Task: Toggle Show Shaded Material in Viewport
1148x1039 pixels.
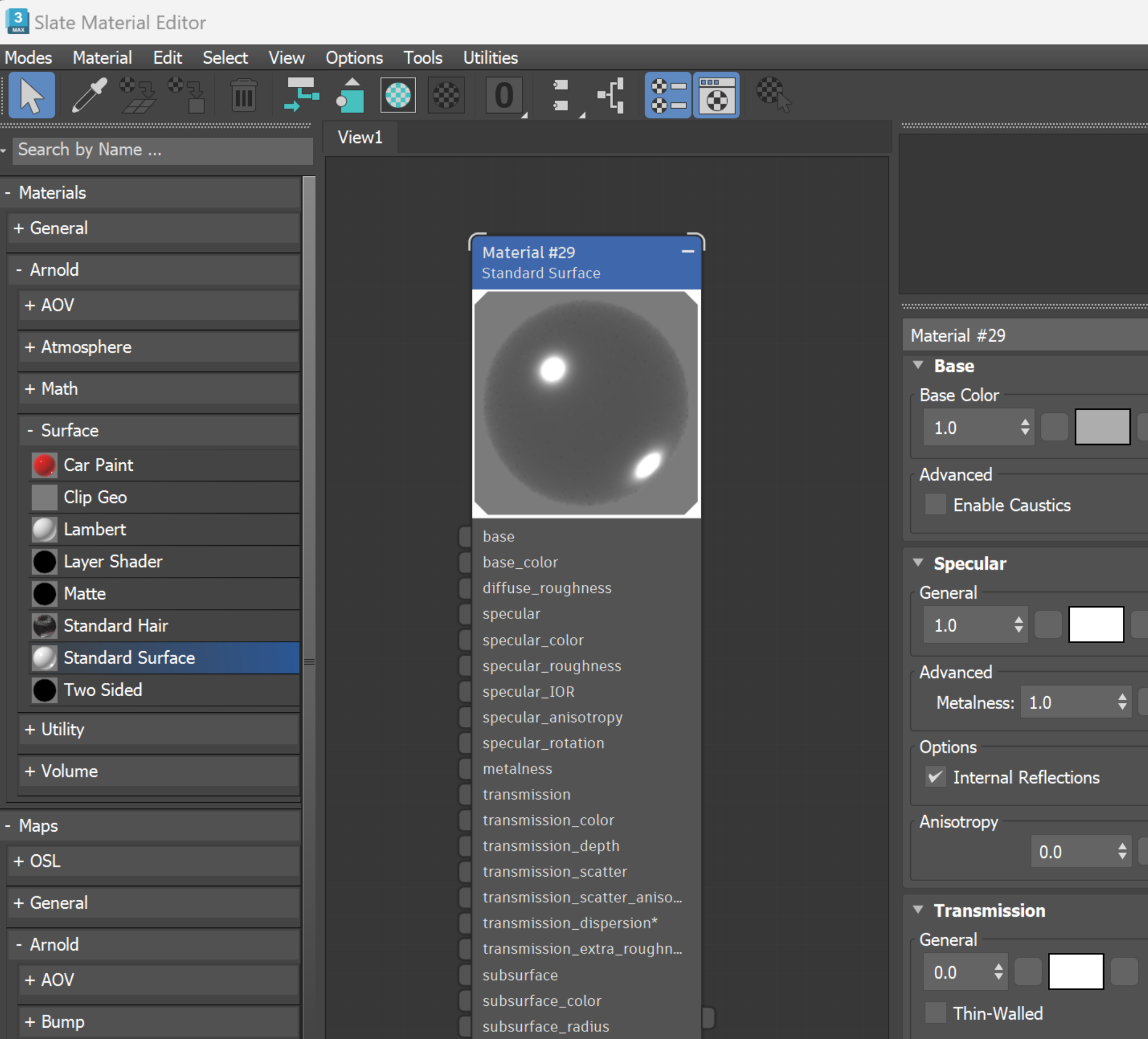Action: 398,95
